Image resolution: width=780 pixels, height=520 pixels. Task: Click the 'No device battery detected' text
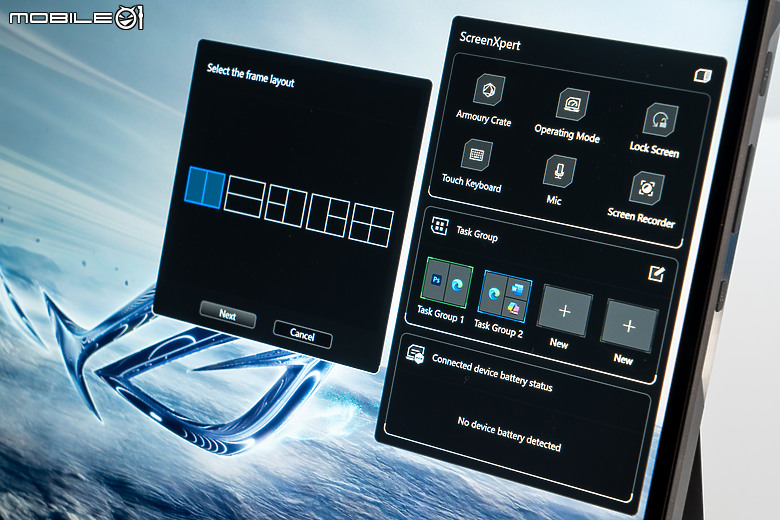click(509, 435)
